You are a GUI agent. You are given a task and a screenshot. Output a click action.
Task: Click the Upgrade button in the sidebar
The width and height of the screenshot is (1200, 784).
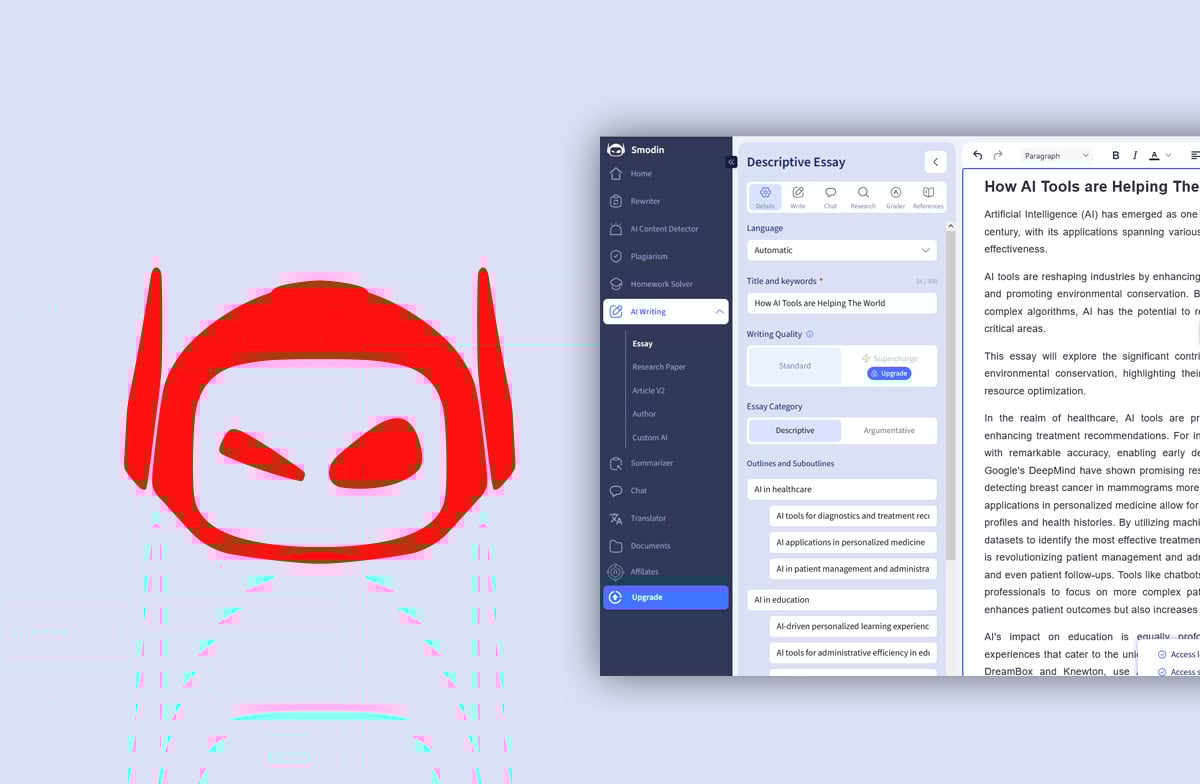(666, 597)
